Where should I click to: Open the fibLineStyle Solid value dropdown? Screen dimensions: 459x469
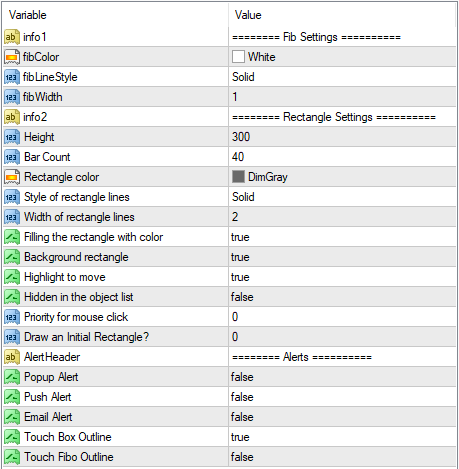coord(342,77)
